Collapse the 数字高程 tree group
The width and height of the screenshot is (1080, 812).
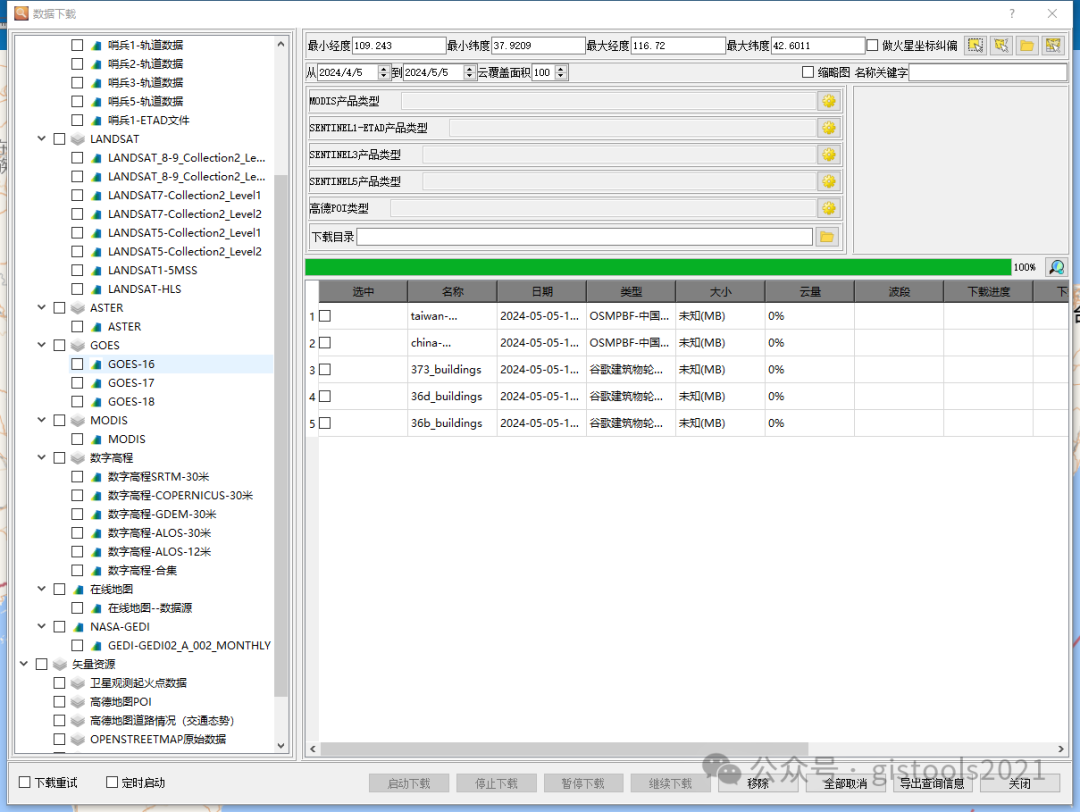click(x=41, y=458)
